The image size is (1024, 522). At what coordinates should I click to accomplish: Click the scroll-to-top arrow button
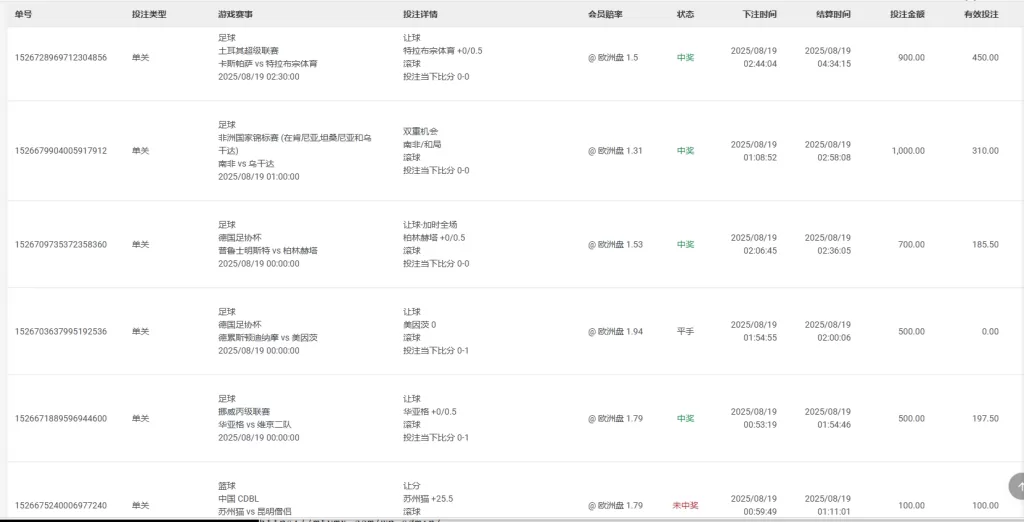1016,487
